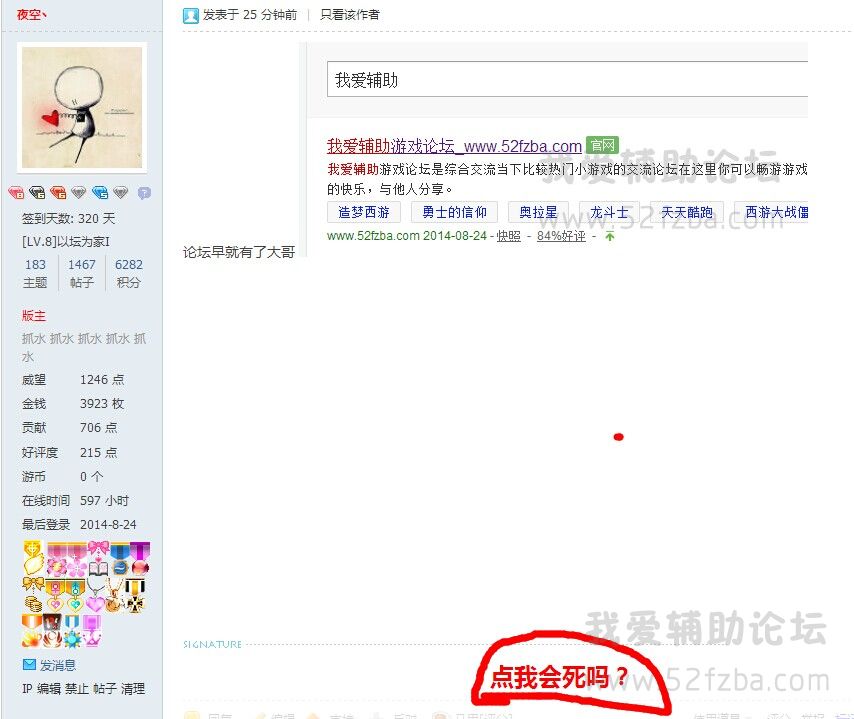Click the green up-arrow after 84%好评
This screenshot has height=719, width=854.
(609, 236)
